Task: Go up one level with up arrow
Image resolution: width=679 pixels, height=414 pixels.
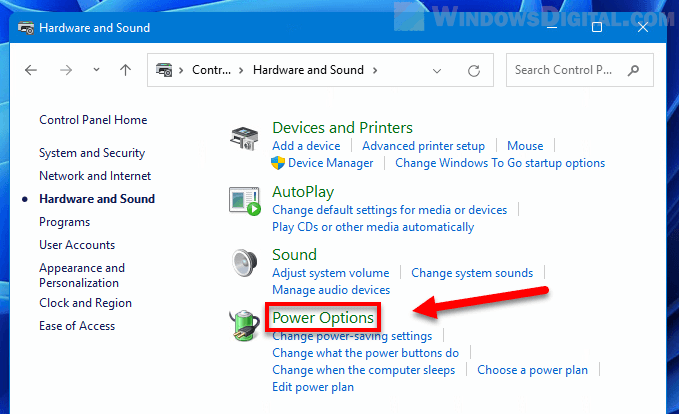Action: (x=125, y=70)
